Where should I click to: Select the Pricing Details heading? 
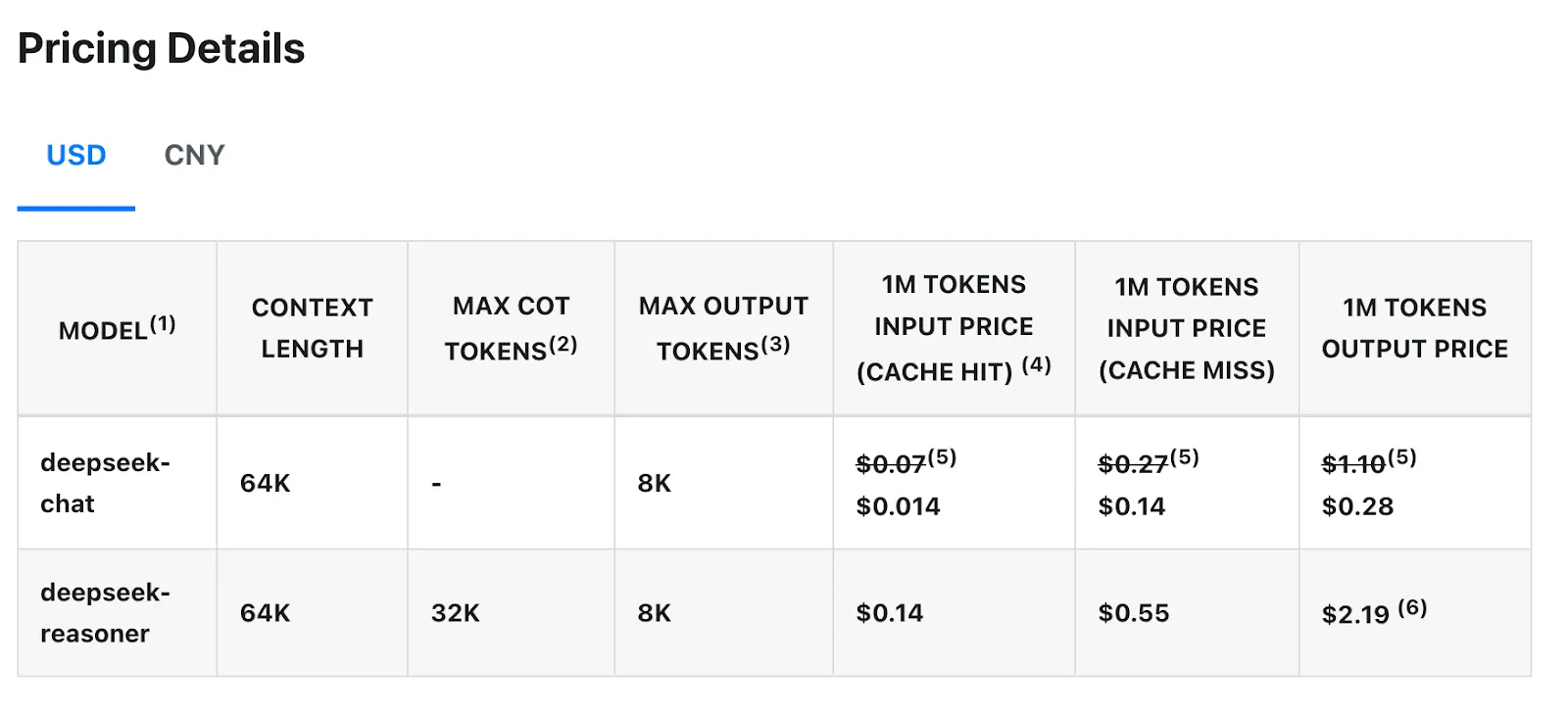(x=161, y=47)
